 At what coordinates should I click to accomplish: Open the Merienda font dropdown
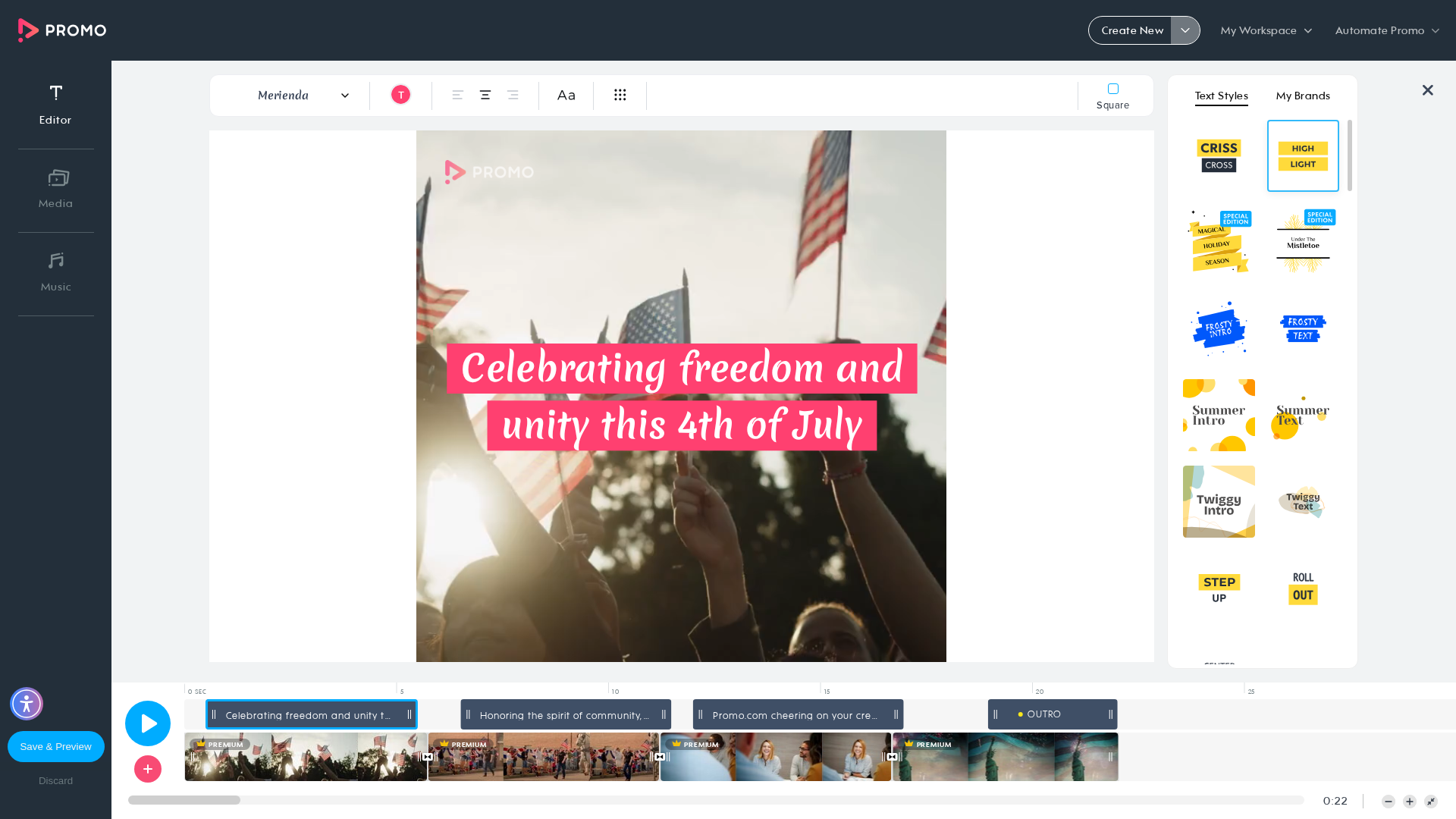(x=303, y=95)
